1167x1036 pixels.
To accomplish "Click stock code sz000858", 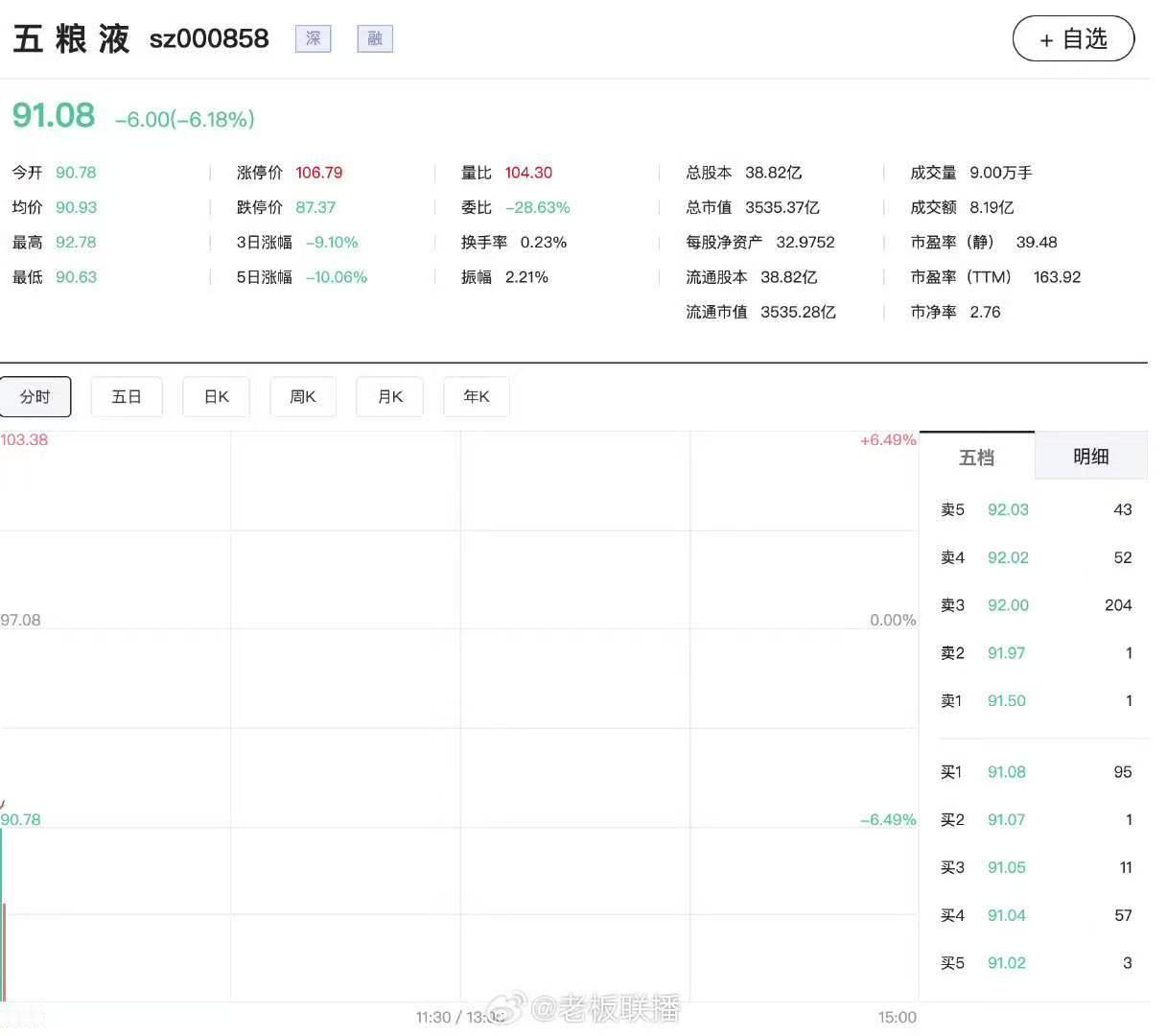I will 209,38.
